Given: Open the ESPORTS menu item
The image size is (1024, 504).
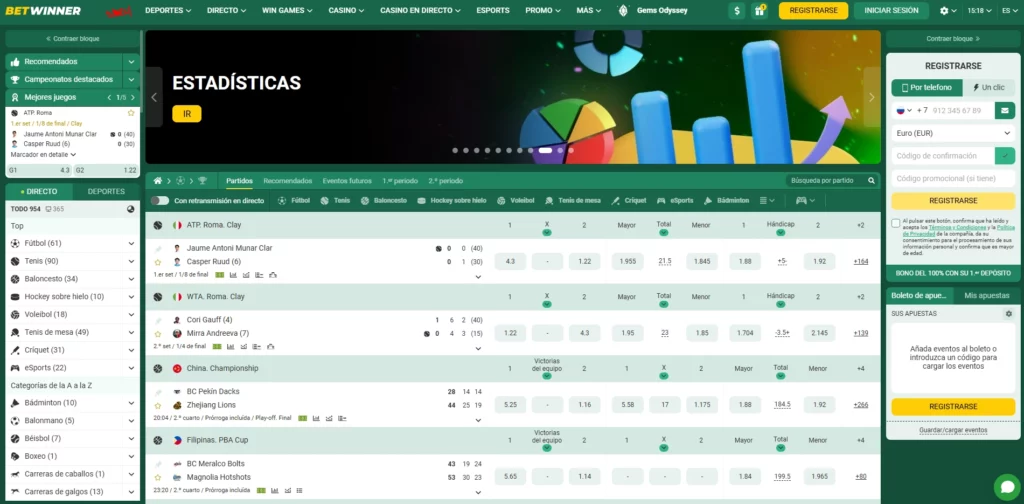Looking at the screenshot, I should (x=493, y=10).
